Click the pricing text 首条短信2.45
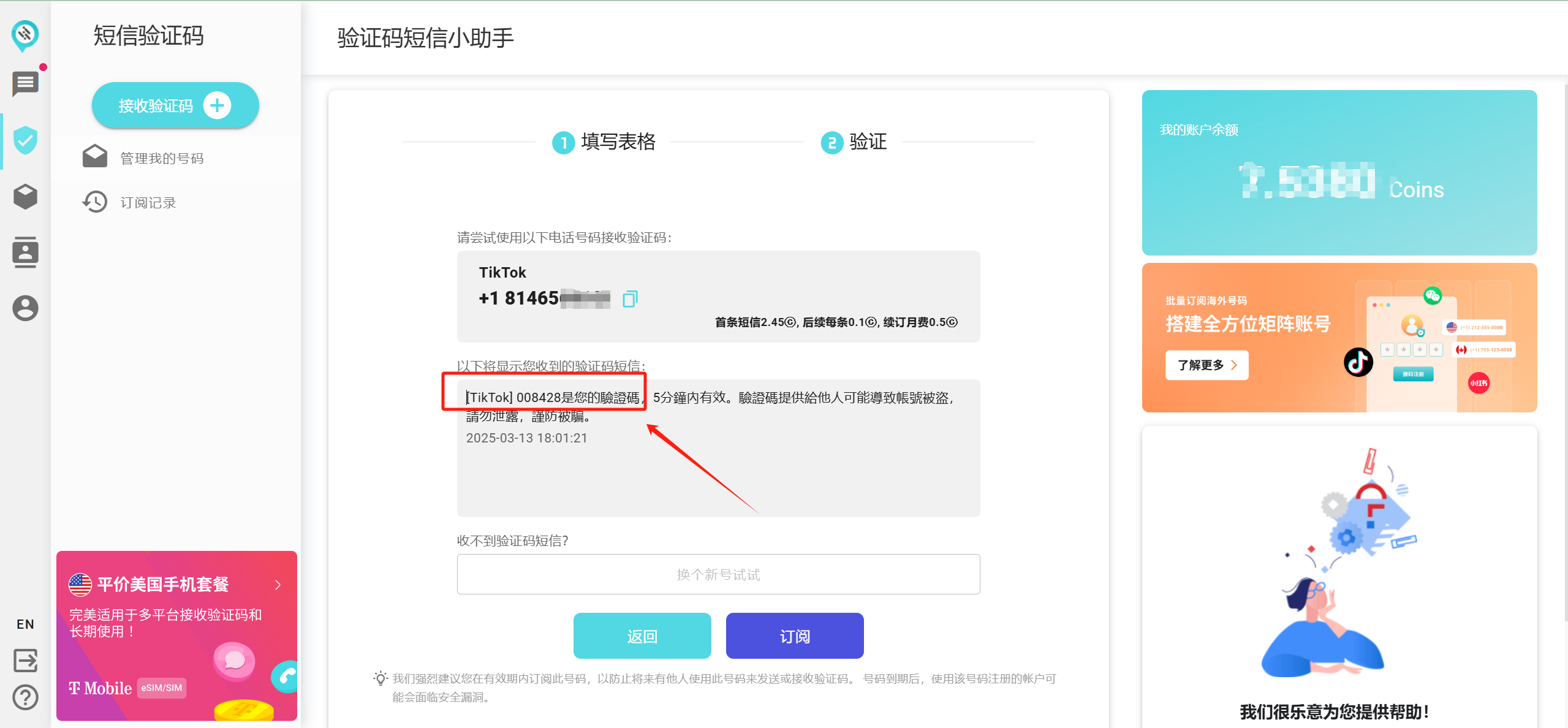1568x728 pixels. click(x=756, y=322)
